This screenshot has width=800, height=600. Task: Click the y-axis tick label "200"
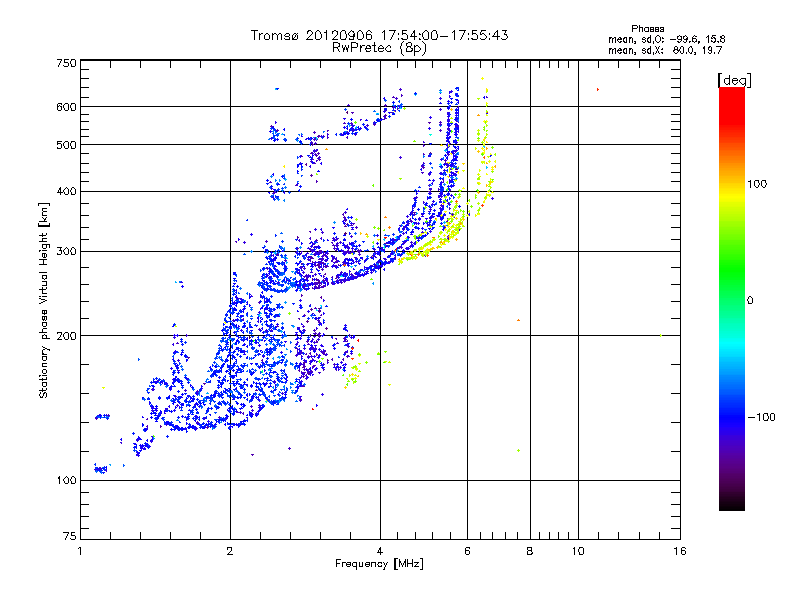(x=66, y=336)
